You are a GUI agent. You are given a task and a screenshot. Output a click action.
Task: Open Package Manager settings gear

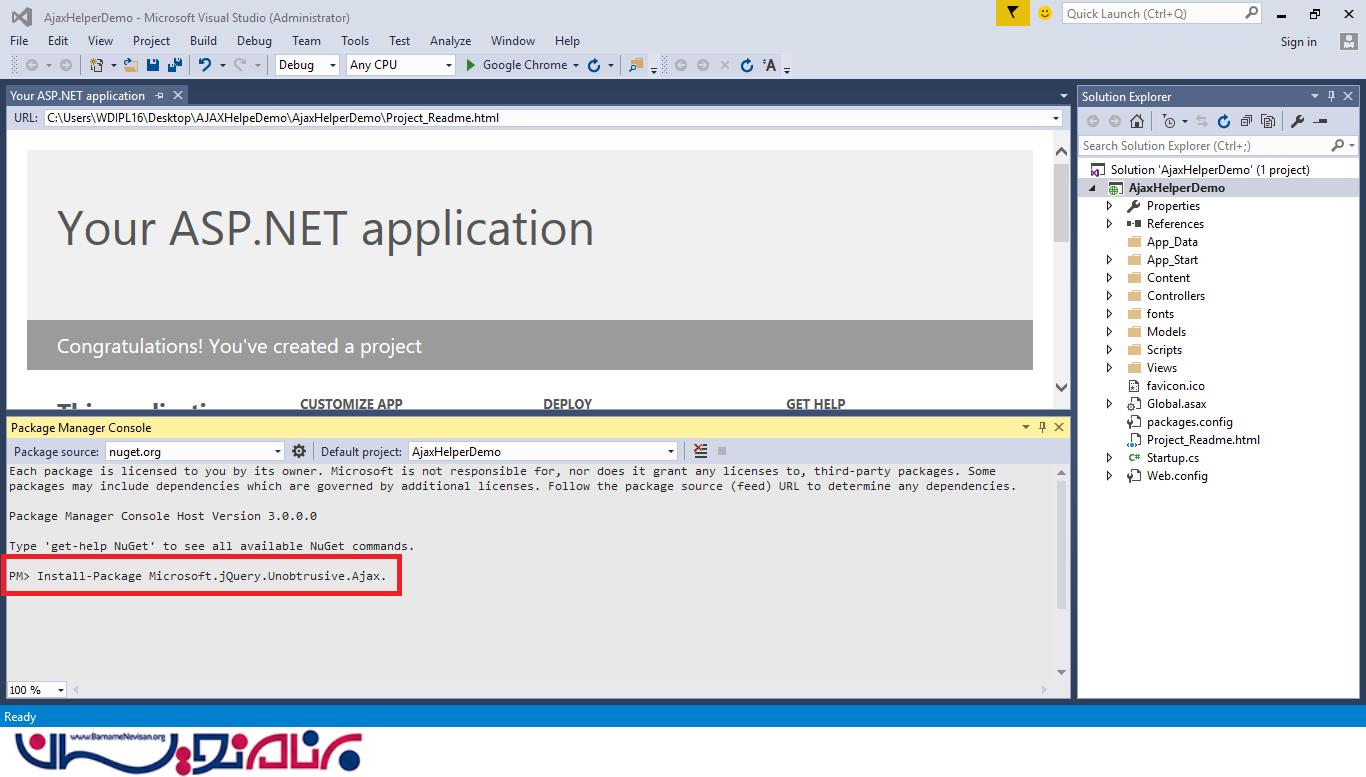click(x=298, y=451)
